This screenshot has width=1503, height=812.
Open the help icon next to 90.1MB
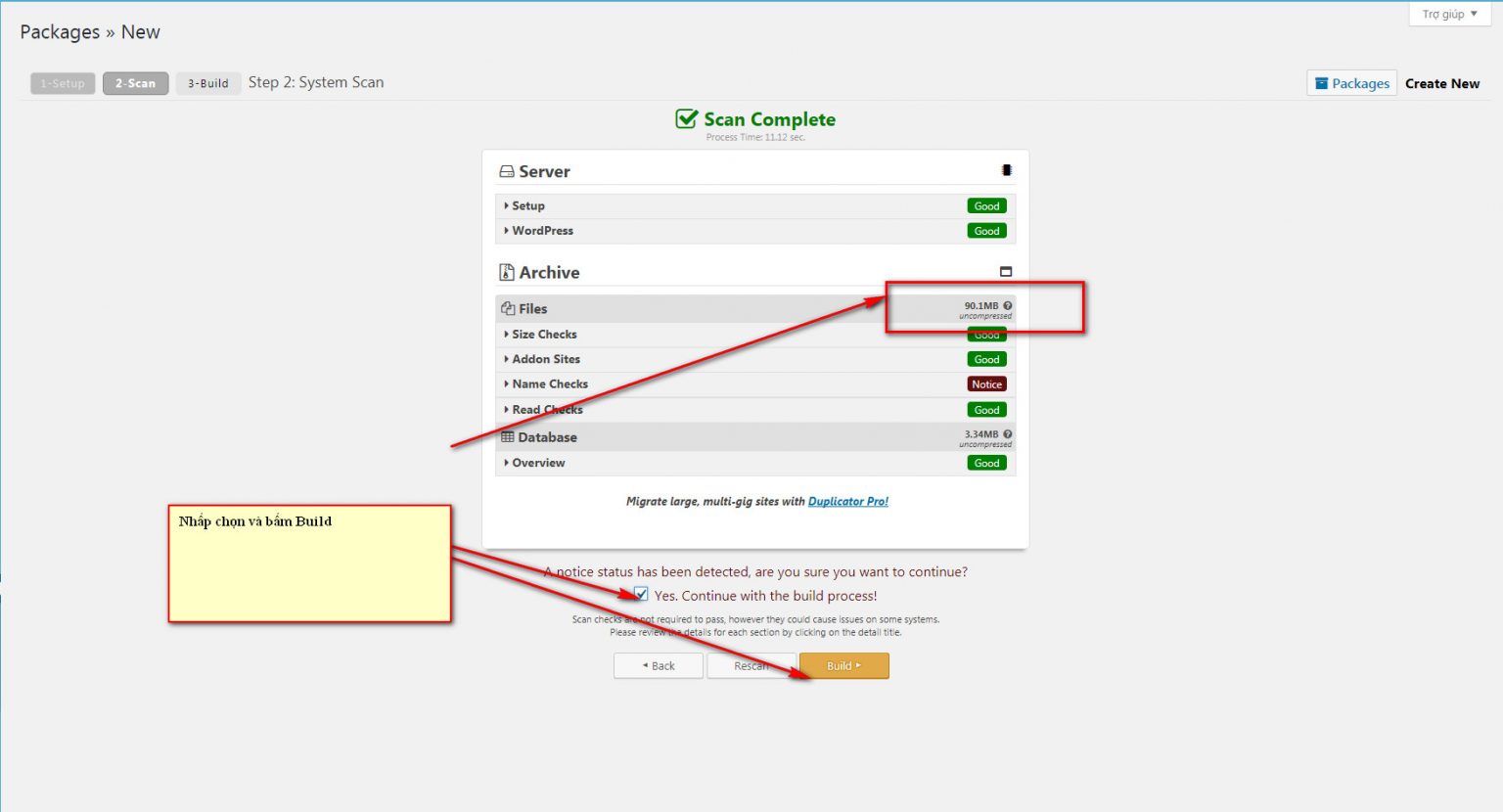coord(1008,304)
